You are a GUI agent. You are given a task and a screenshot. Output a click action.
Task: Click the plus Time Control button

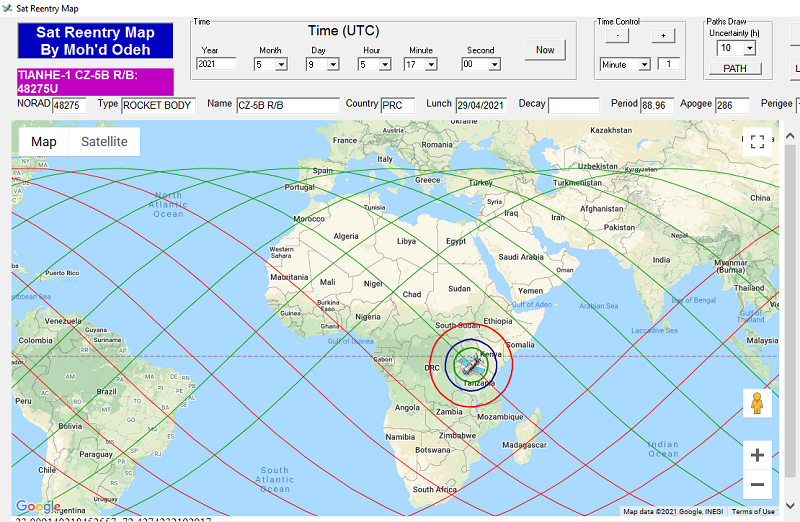tap(663, 36)
